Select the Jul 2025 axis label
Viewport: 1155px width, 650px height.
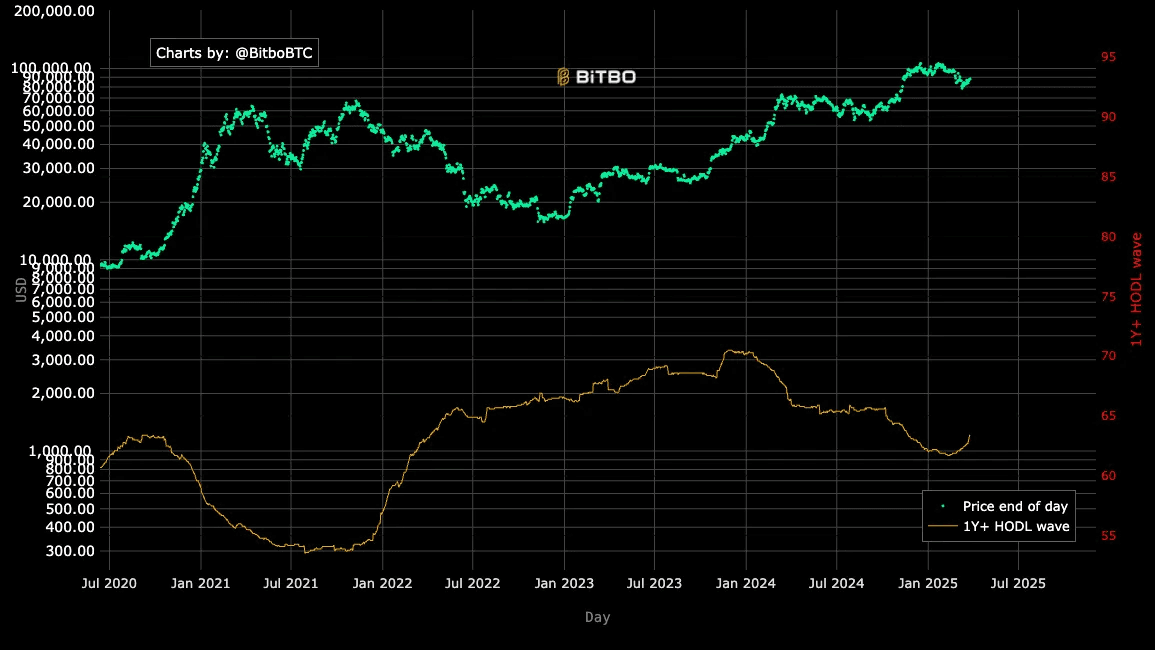coord(1017,583)
